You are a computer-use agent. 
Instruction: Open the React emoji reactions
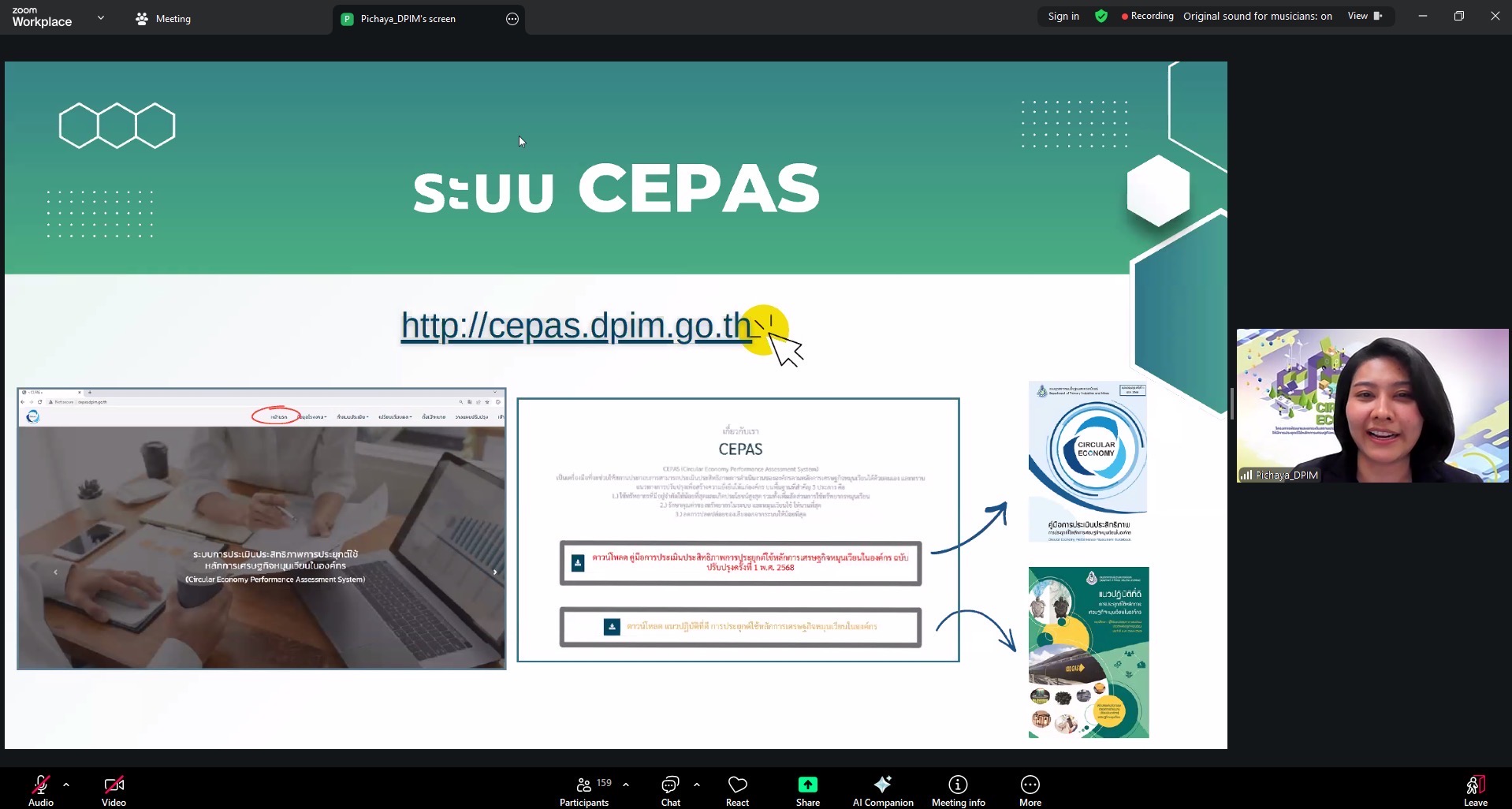coord(737,791)
